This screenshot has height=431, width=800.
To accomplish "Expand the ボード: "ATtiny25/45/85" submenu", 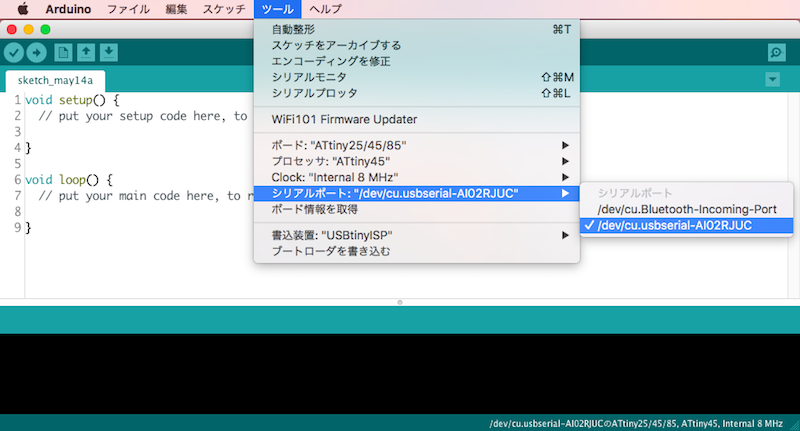I will [x=417, y=145].
